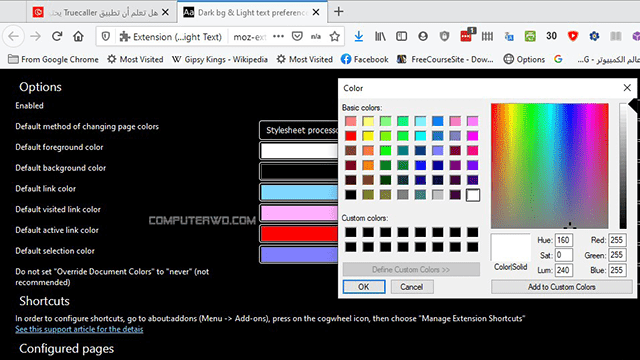This screenshot has height=360, width=640.
Task: Close the Dark bg & Light text tab
Action: pos(316,13)
